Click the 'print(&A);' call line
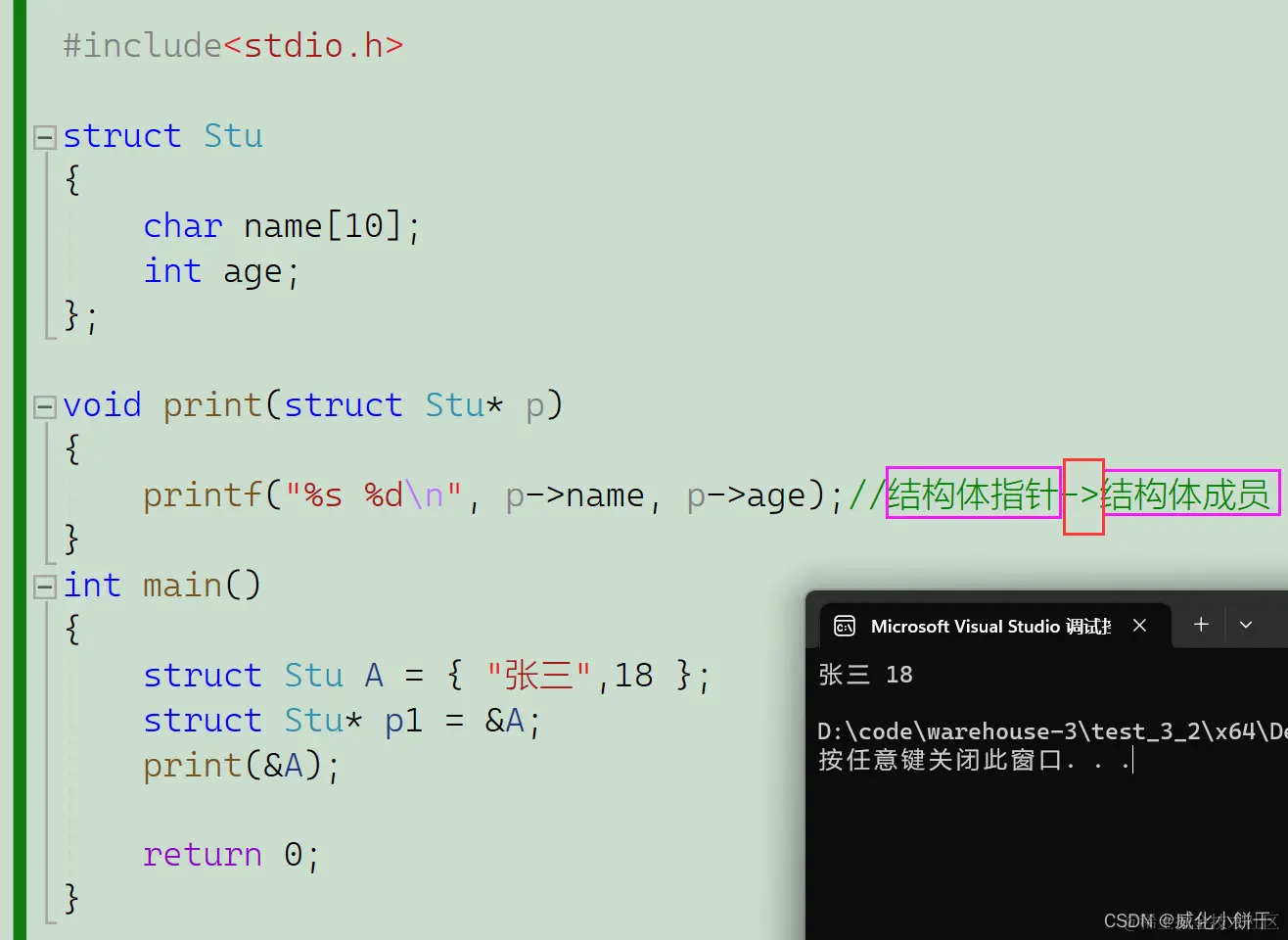Viewport: 1288px width, 940px height. point(242,766)
